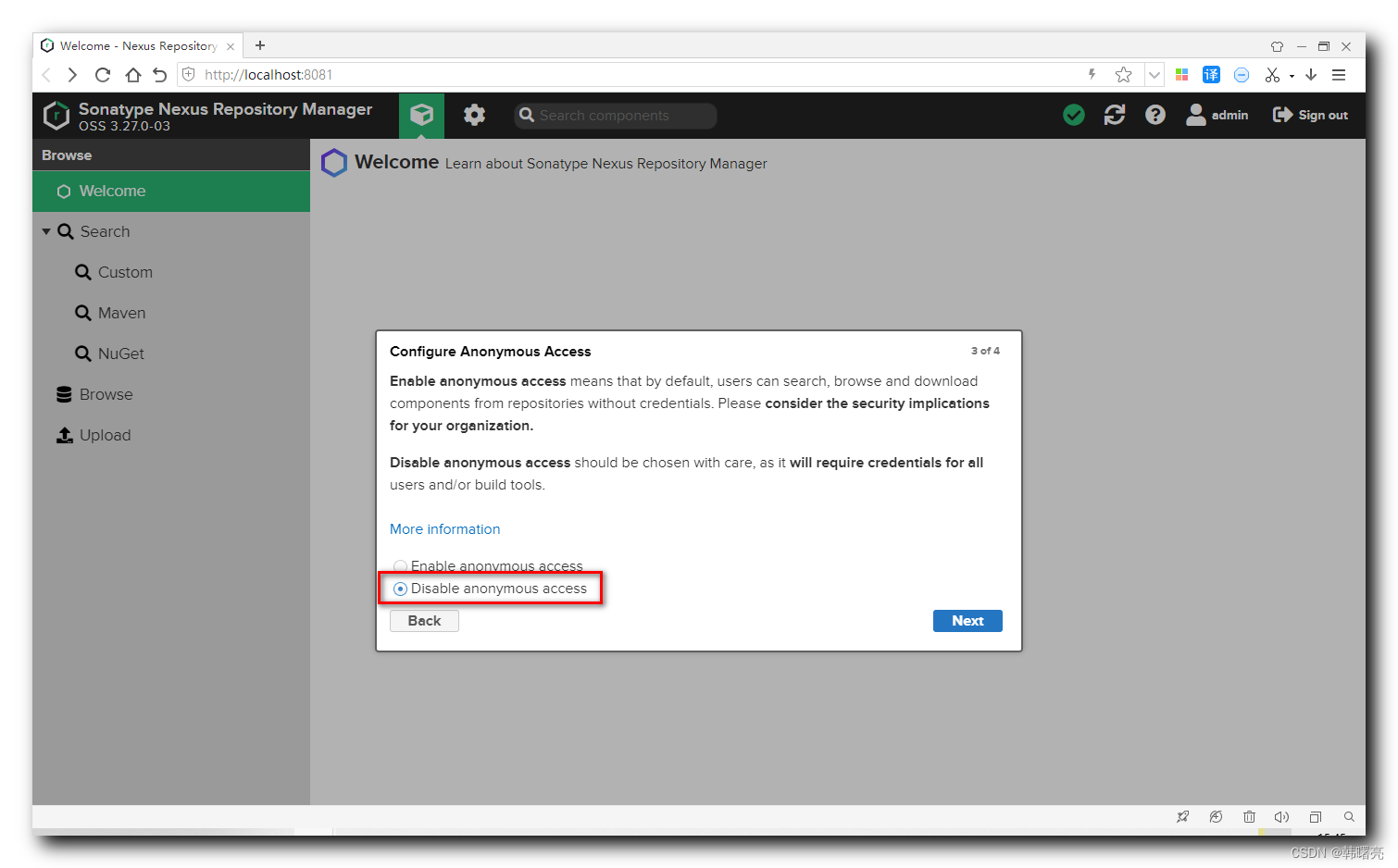
Task: Click the 3 of 4 step indicator
Action: click(x=985, y=351)
